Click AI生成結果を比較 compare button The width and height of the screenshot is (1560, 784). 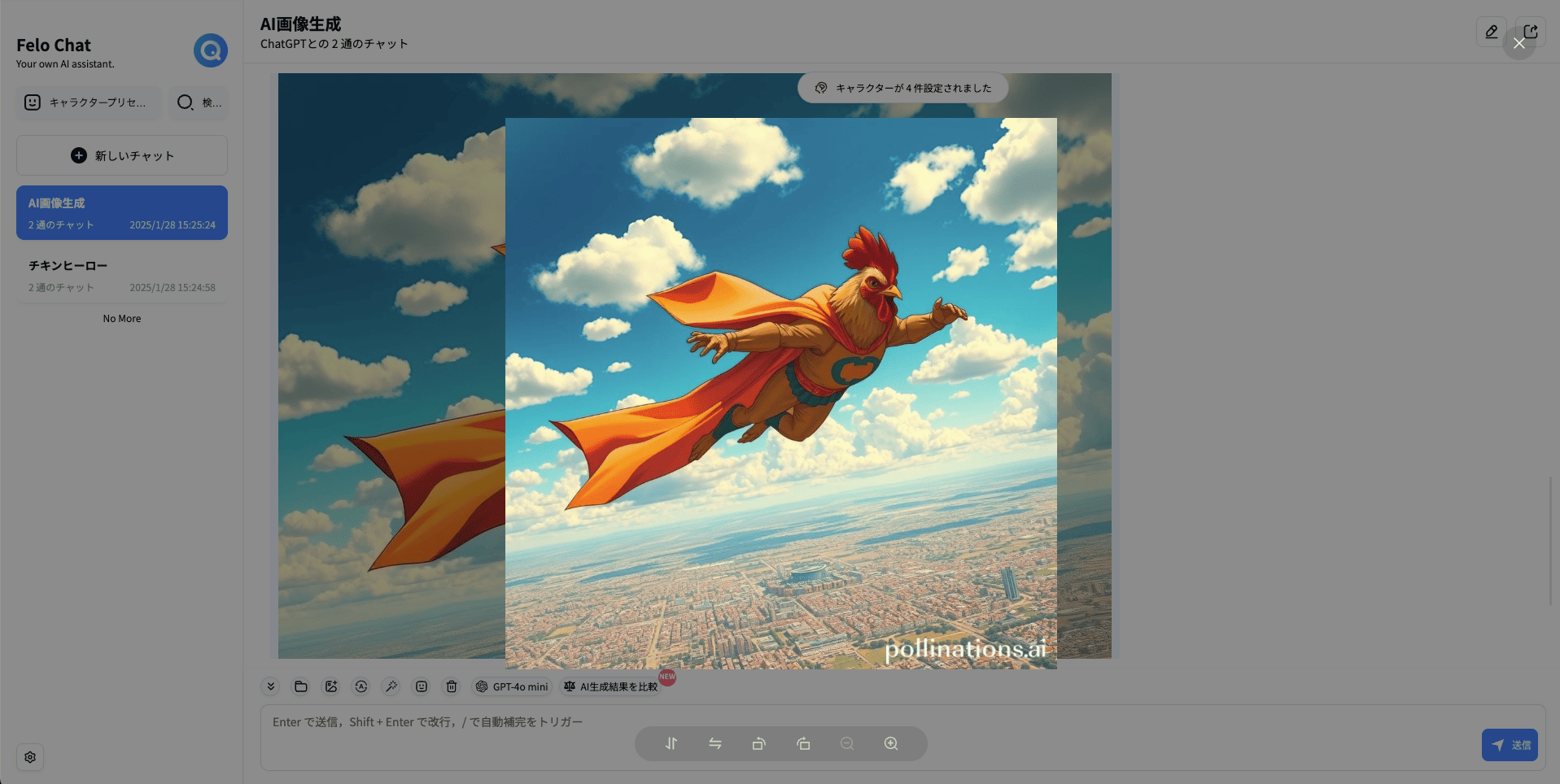tap(610, 686)
